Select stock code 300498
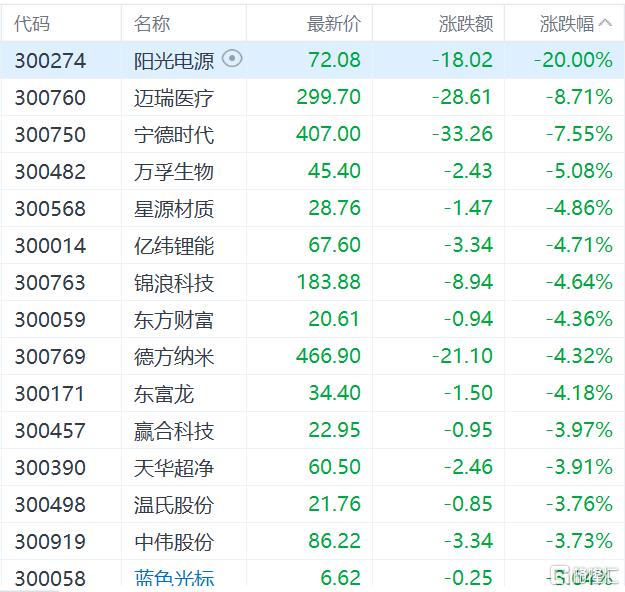Screen dimensions: 625x592 coord(50,504)
